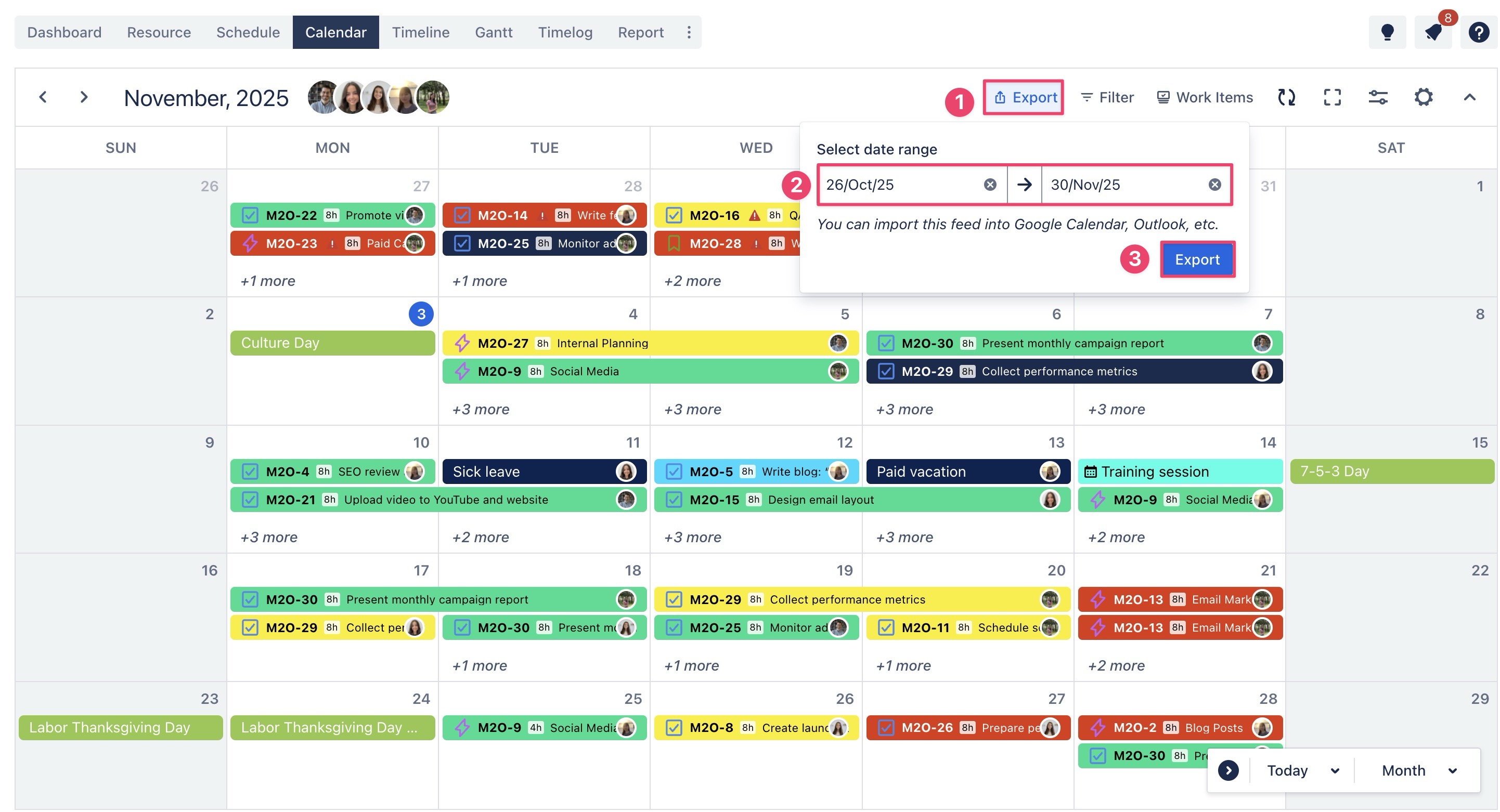Toggle checkbox on M2O-22 task
The height and width of the screenshot is (812, 1500).
click(250, 215)
